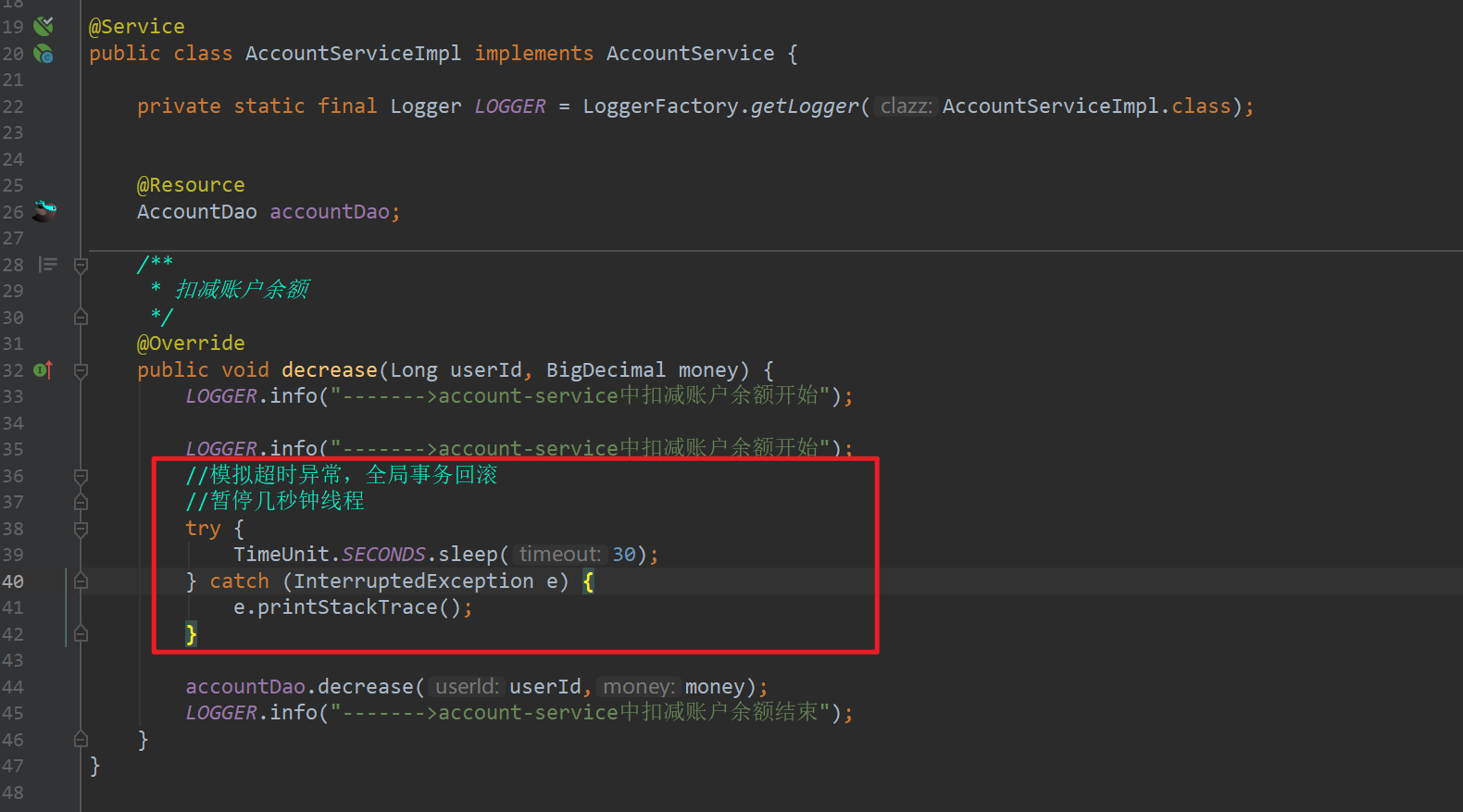1463x812 pixels.
Task: Click the //模拟超时异常，全局事务回滚 comment
Action: click(x=342, y=475)
